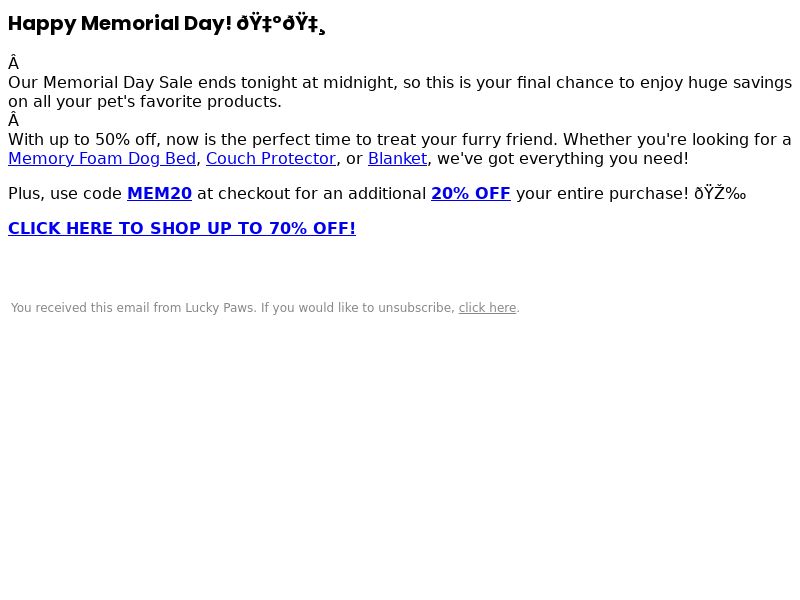This screenshot has height=600, width=800.
Task: Click the sale ends tonight at midnight paragraph
Action: (400, 92)
